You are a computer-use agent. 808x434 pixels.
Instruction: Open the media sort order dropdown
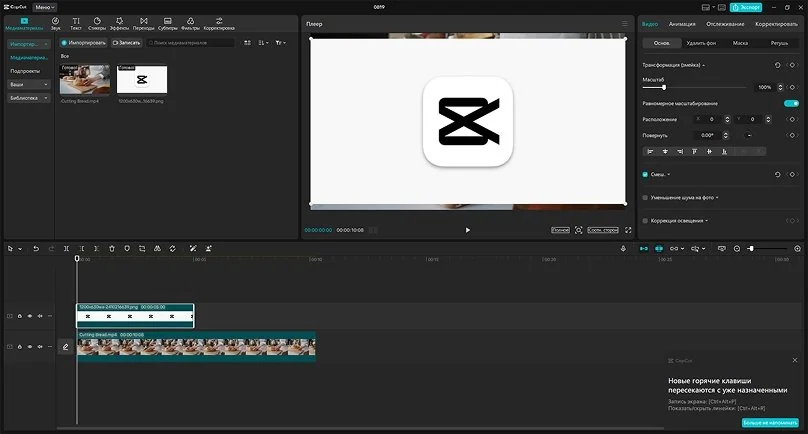(x=263, y=43)
